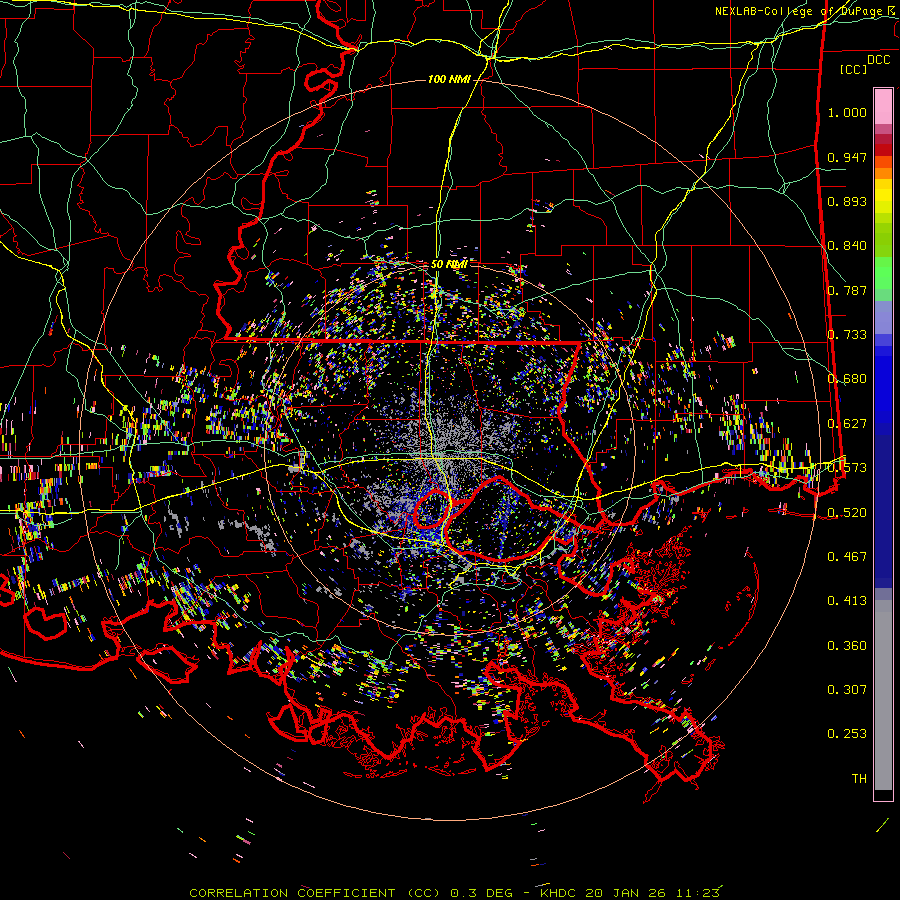Select the "0.840" scale value
900x900 pixels.
tap(847, 246)
